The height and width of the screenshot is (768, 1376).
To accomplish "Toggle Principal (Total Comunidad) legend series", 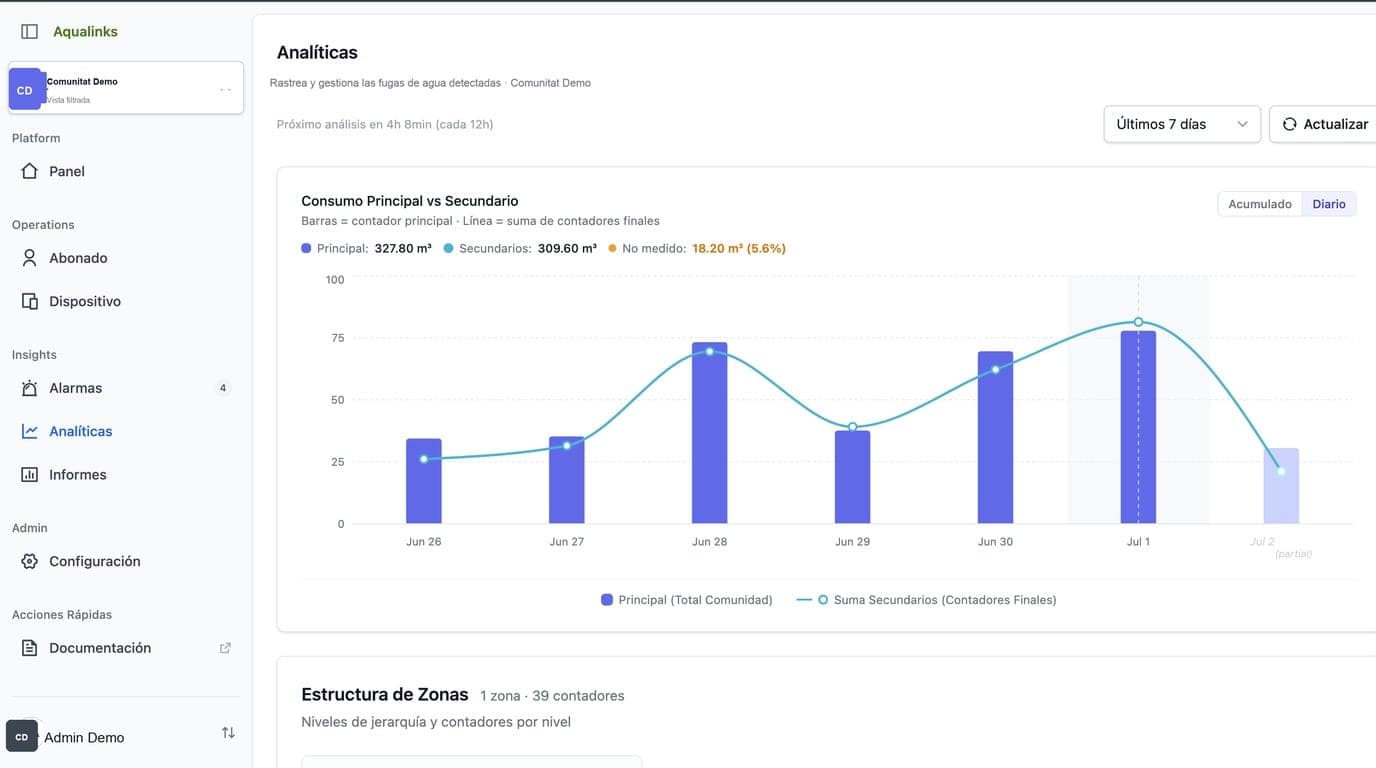I will (x=687, y=600).
